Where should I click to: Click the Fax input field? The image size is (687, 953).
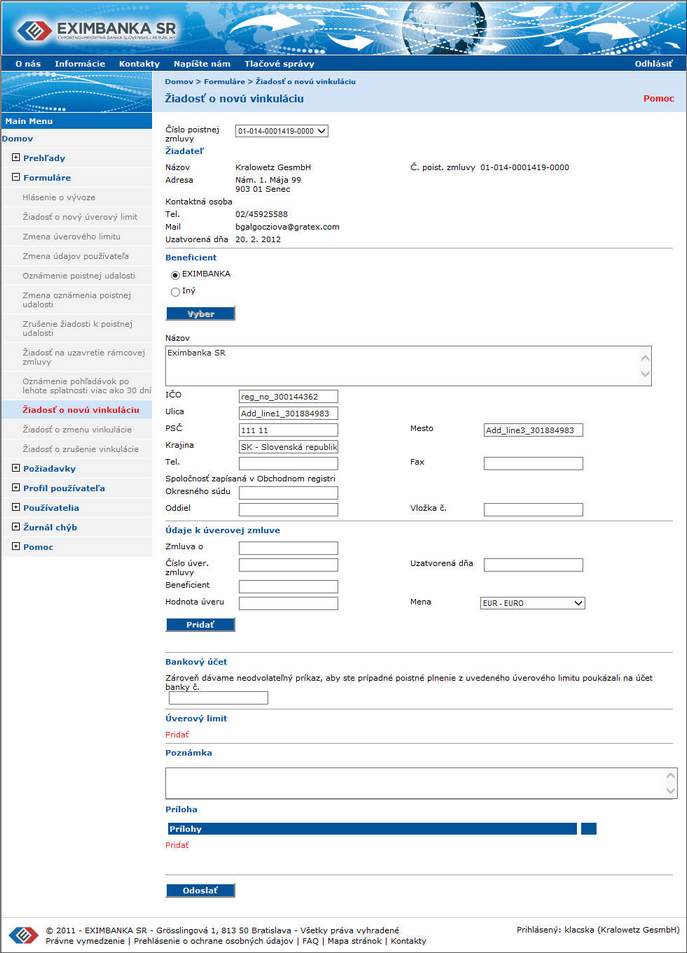point(533,464)
